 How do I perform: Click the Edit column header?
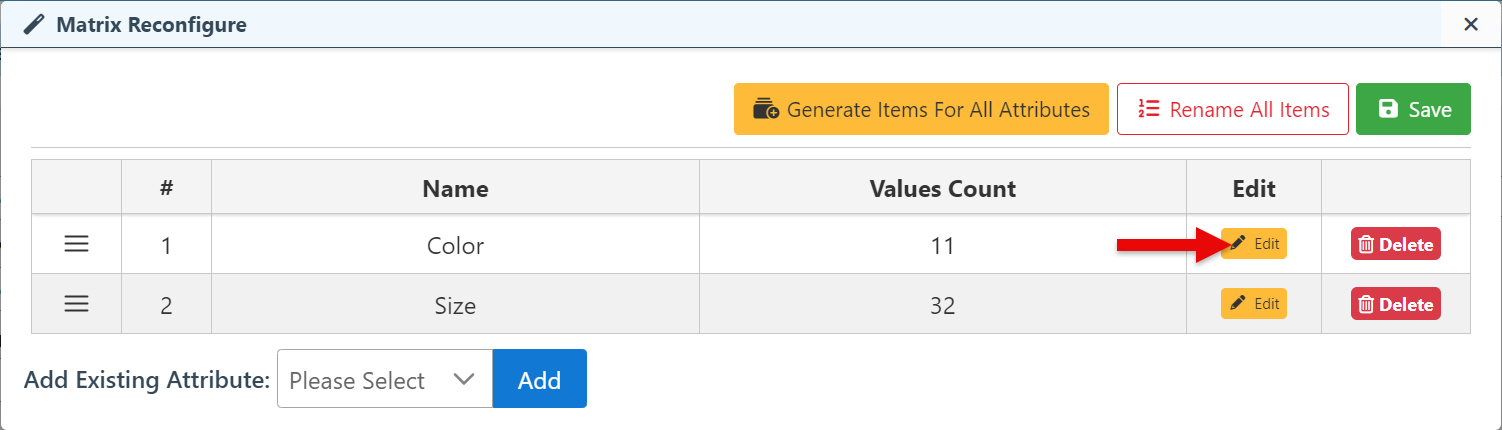tap(1254, 188)
